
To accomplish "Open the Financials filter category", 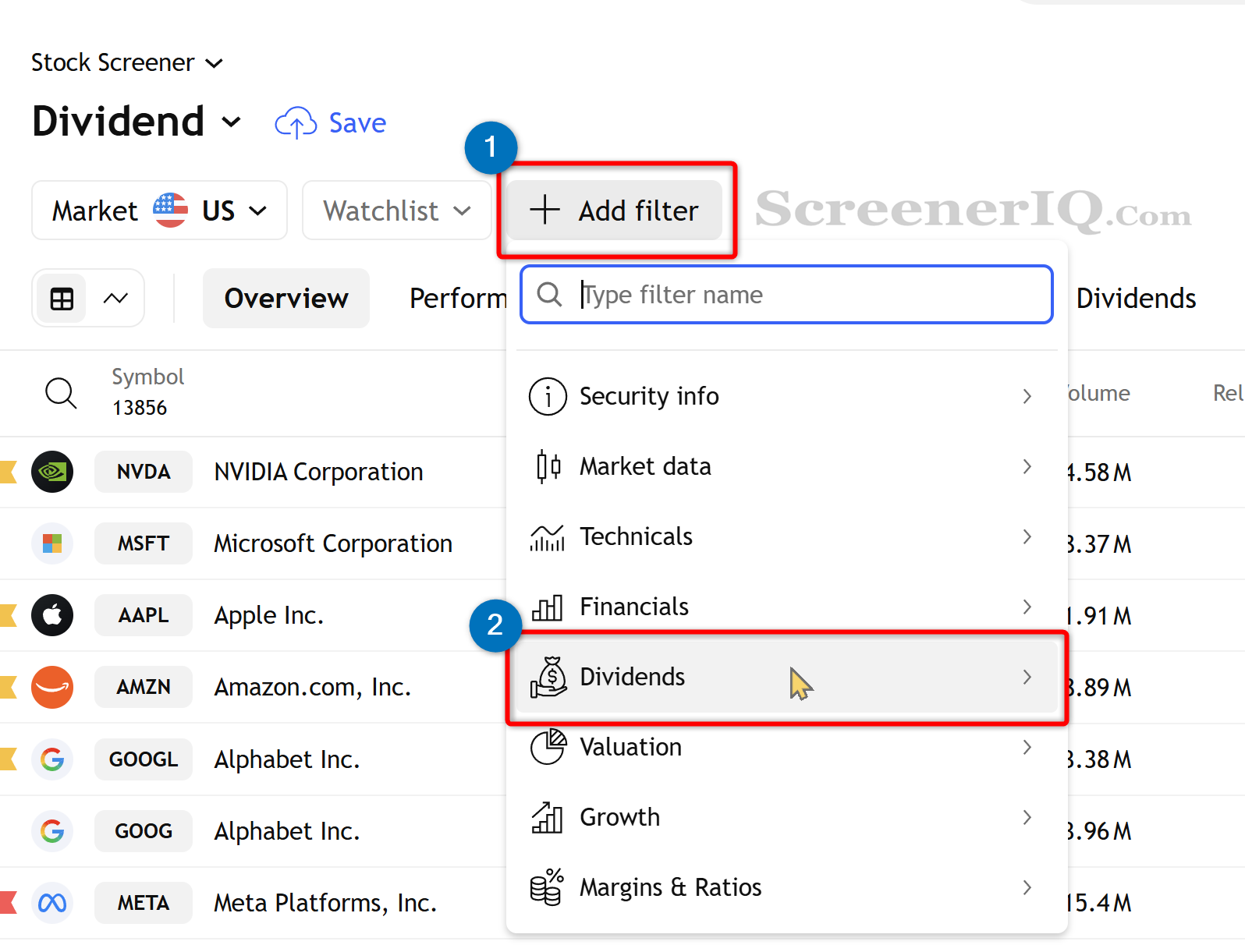I will (786, 607).
